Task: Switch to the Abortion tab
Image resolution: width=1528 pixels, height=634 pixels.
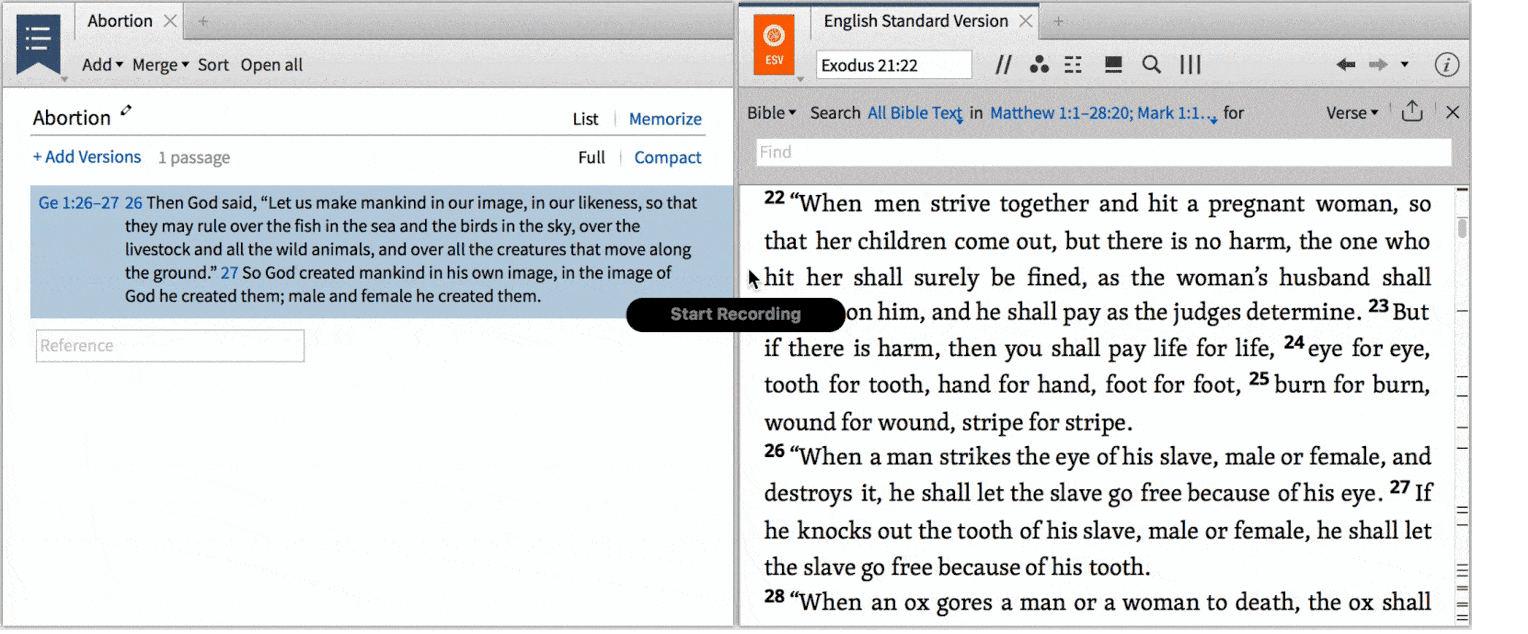Action: click(120, 21)
